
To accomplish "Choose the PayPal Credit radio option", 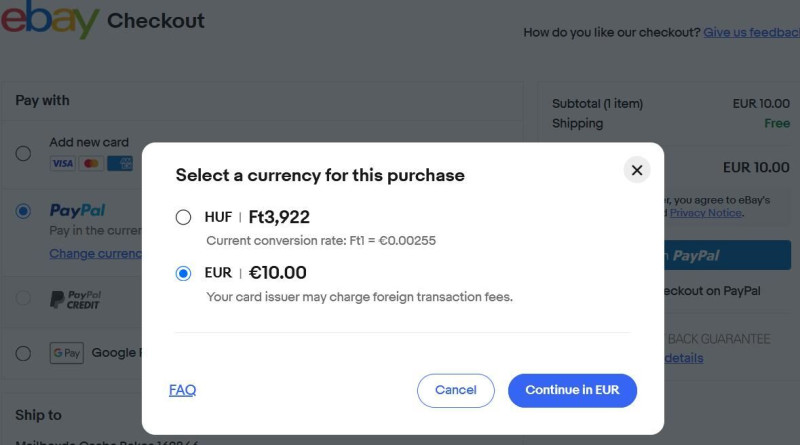I will (x=23, y=298).
